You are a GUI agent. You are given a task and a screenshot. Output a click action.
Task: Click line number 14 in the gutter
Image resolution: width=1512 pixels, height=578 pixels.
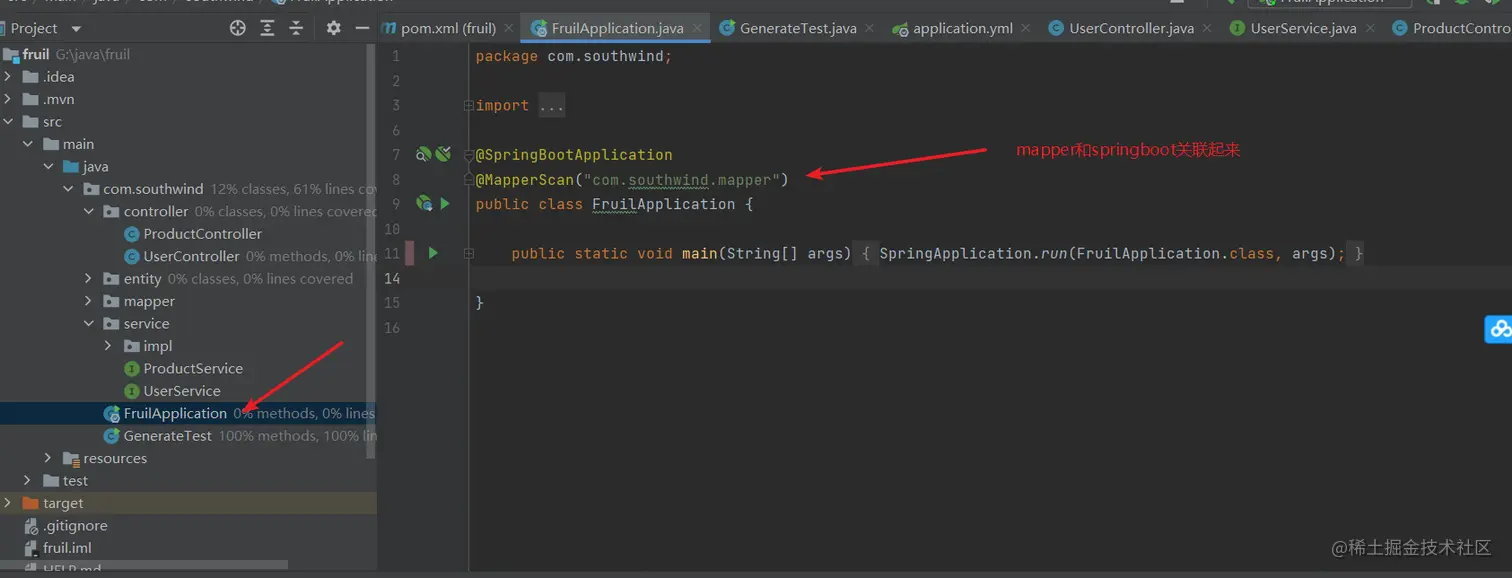(391, 278)
